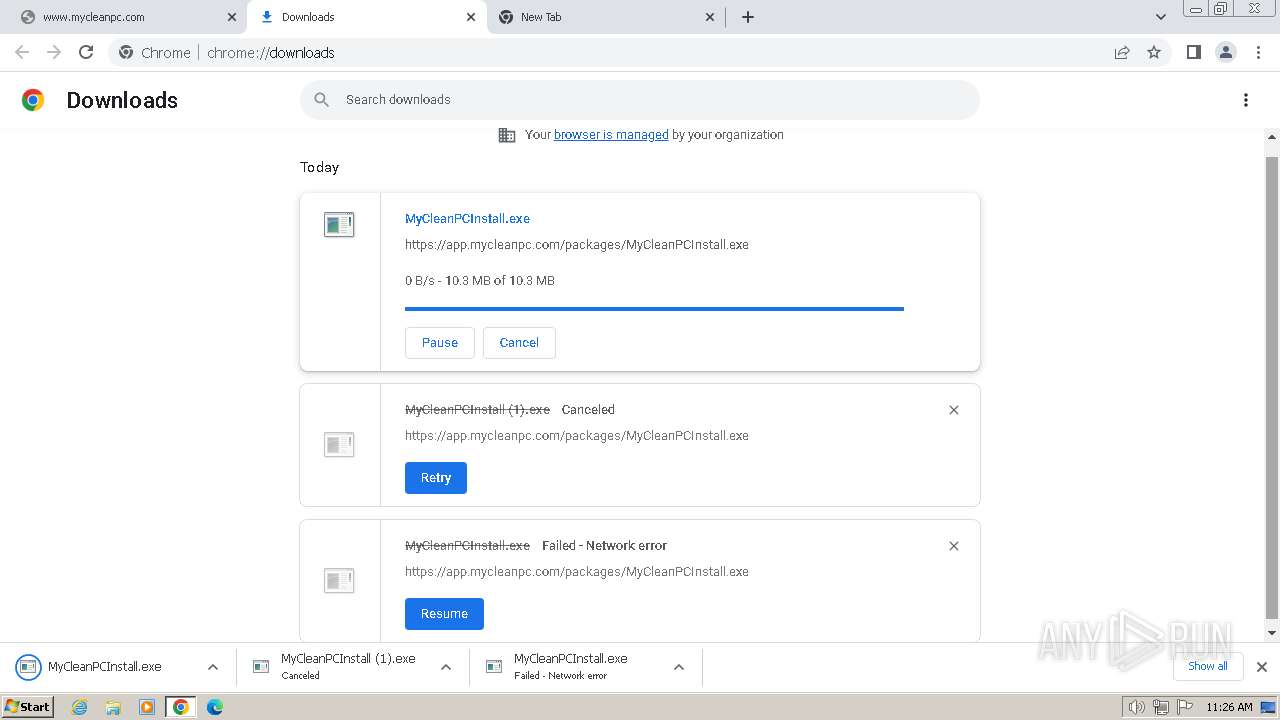Click source URL of canceled MyCleanPCInstall (1).exe

(x=576, y=436)
